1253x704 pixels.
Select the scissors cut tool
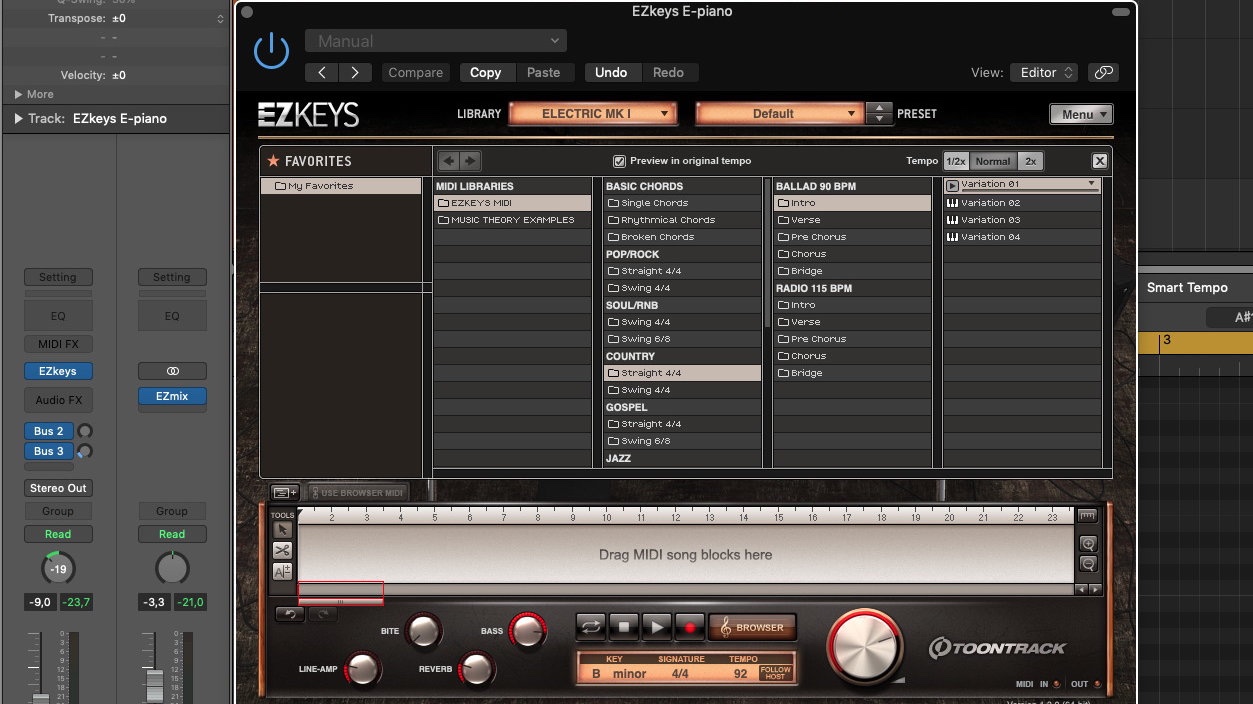(282, 550)
